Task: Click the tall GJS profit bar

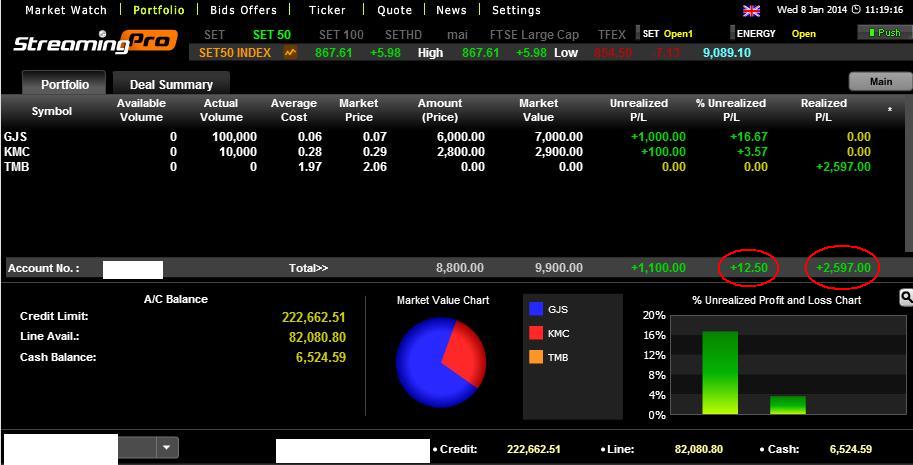Action: [720, 372]
